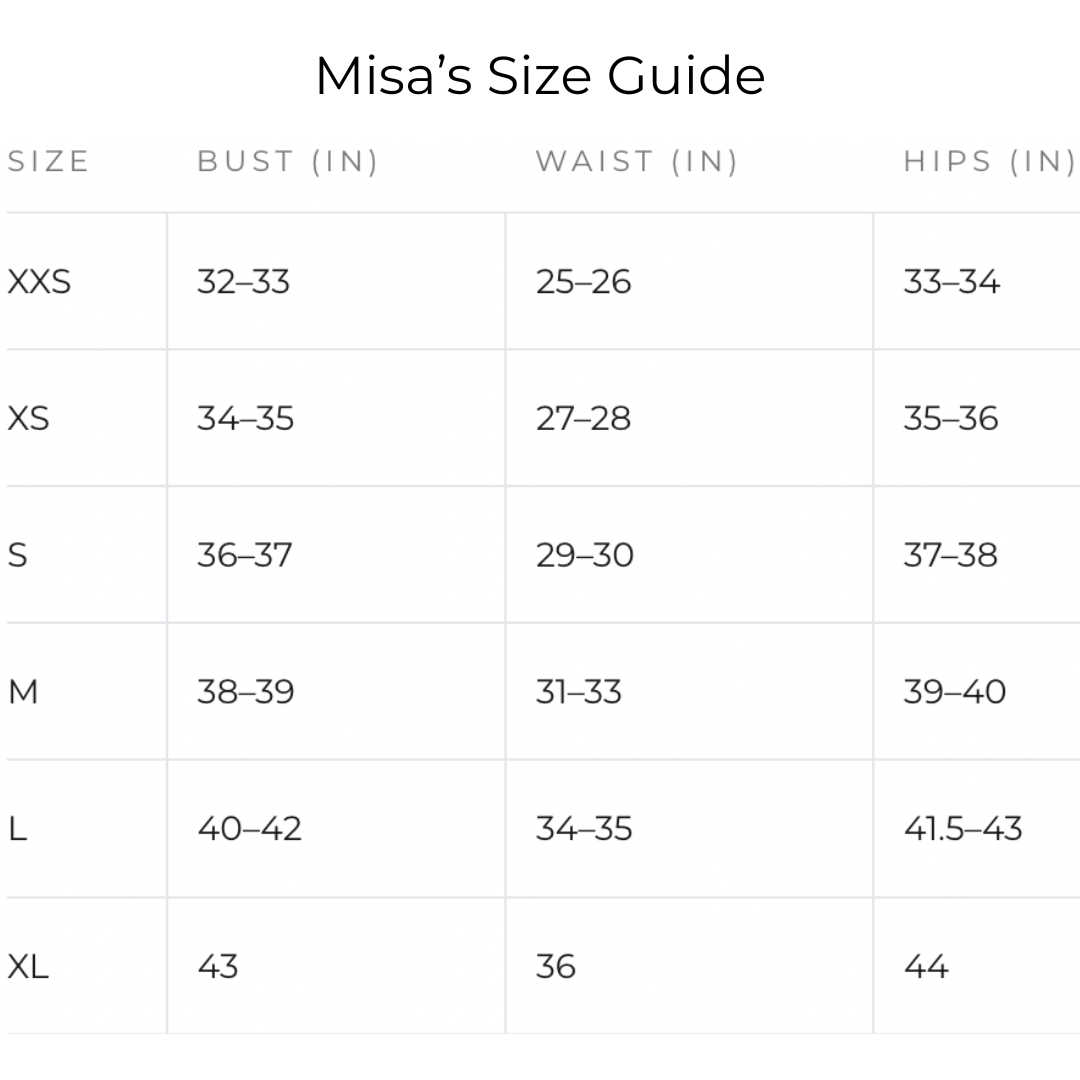Select the SIZE column header

tap(48, 162)
